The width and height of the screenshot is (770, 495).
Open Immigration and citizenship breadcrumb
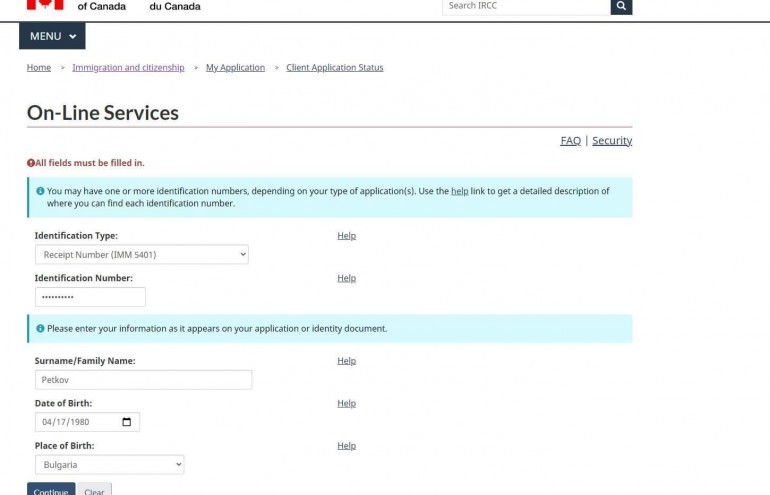coord(128,68)
